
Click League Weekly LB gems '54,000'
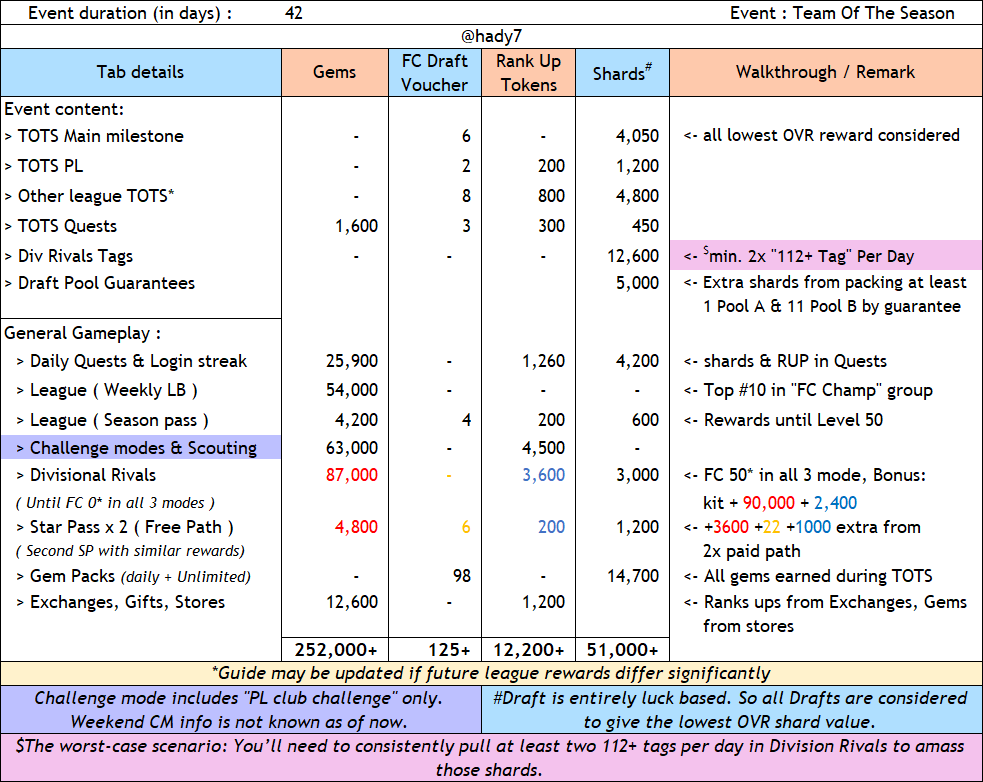[352, 390]
